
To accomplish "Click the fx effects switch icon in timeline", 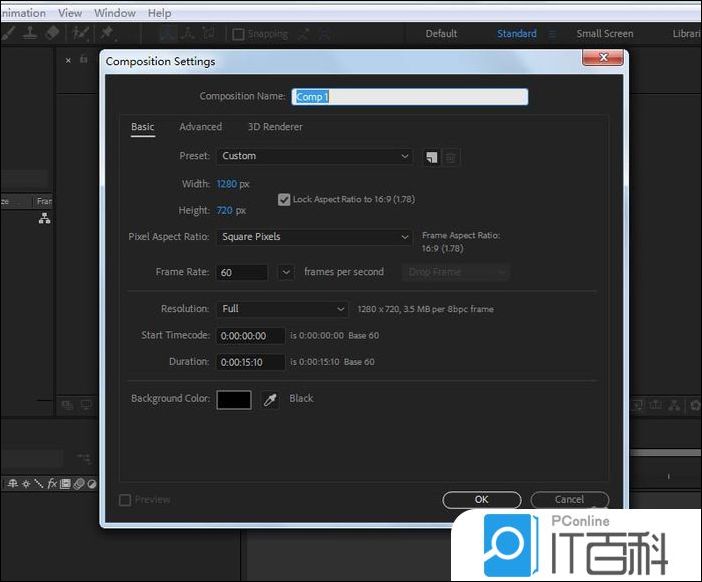I will [52, 484].
